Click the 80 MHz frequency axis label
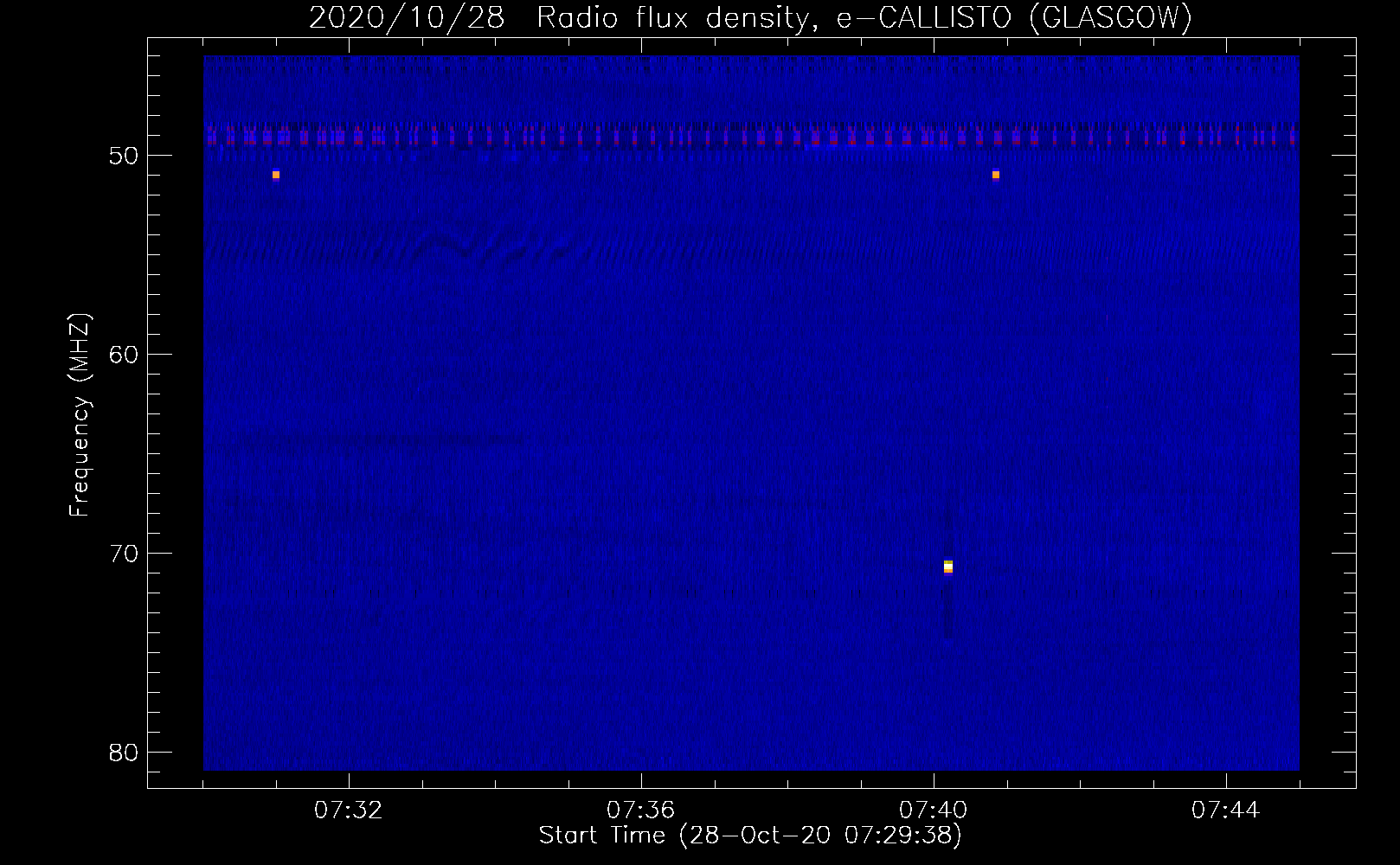Viewport: 1400px width, 865px height. pos(124,753)
